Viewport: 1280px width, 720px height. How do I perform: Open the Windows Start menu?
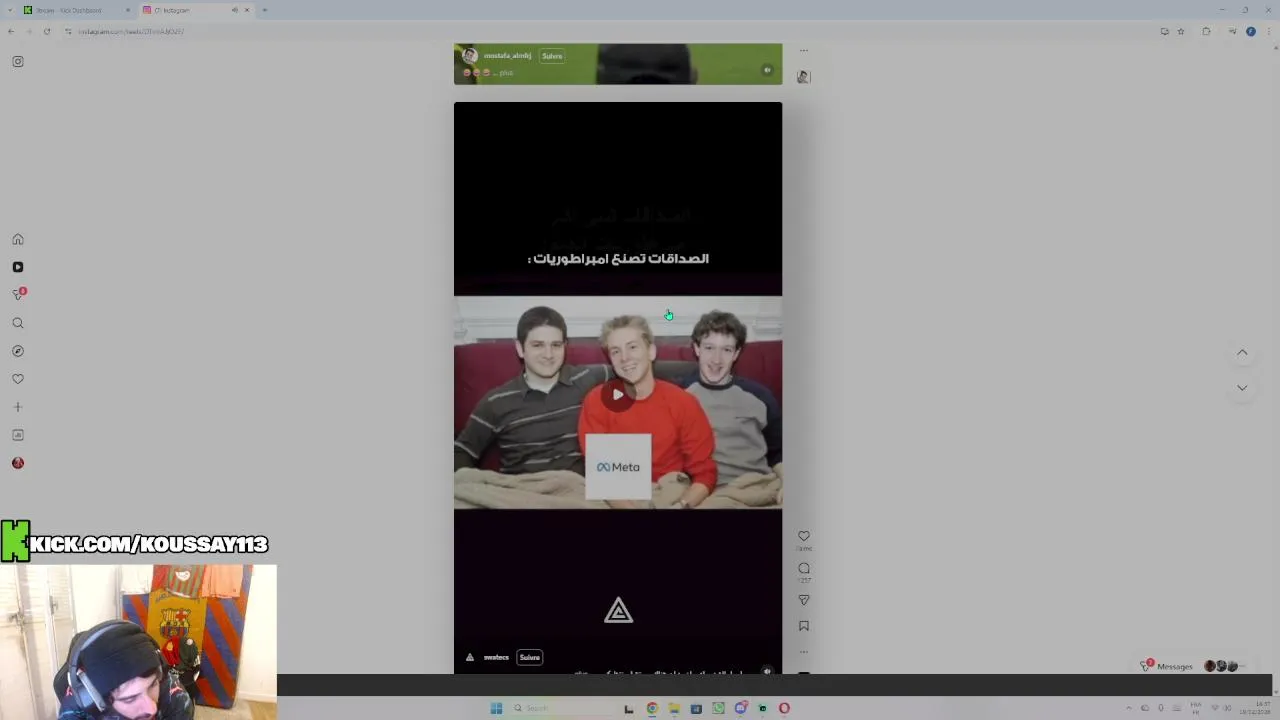496,708
